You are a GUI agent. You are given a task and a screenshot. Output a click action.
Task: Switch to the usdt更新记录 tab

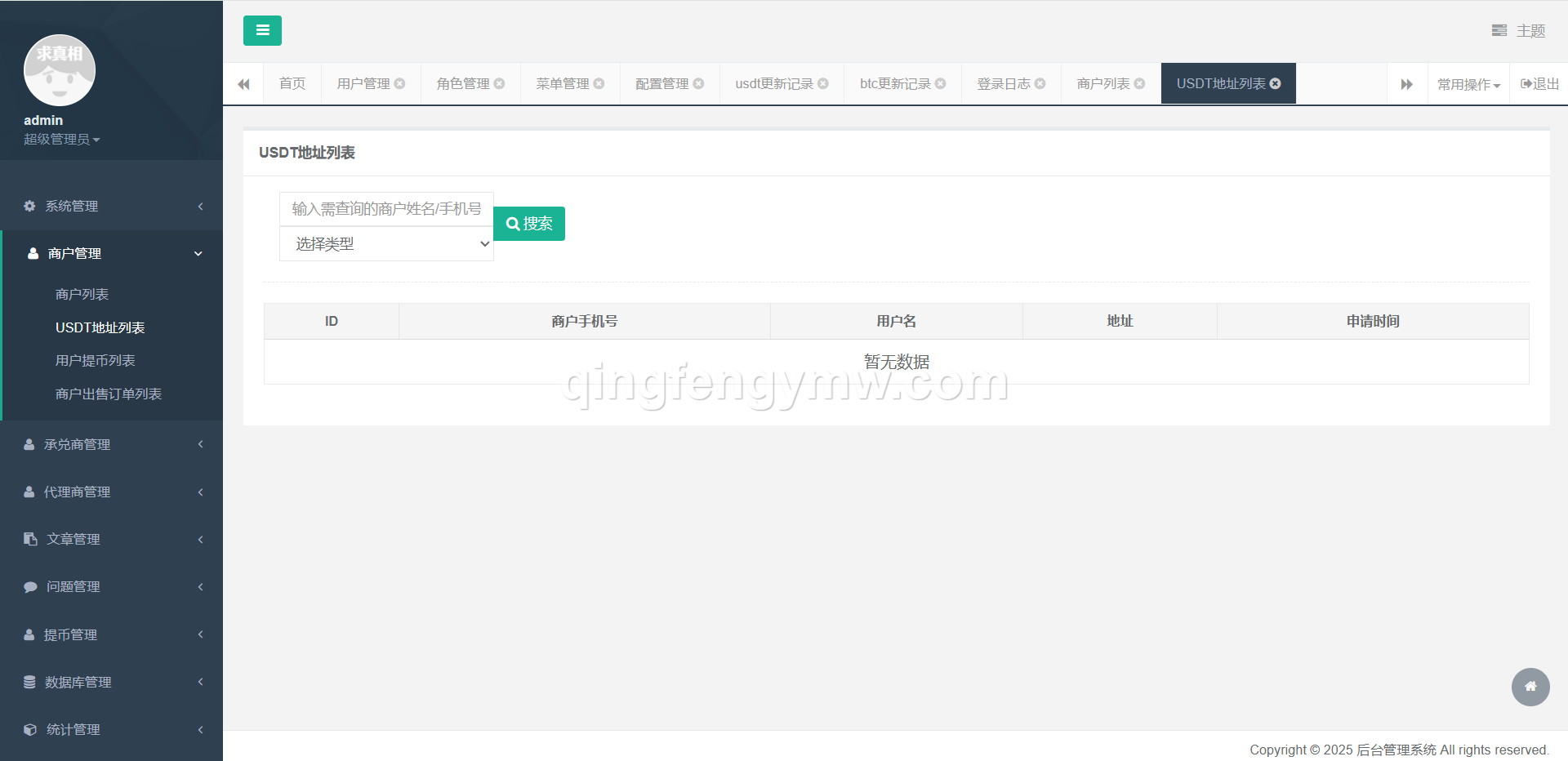774,83
